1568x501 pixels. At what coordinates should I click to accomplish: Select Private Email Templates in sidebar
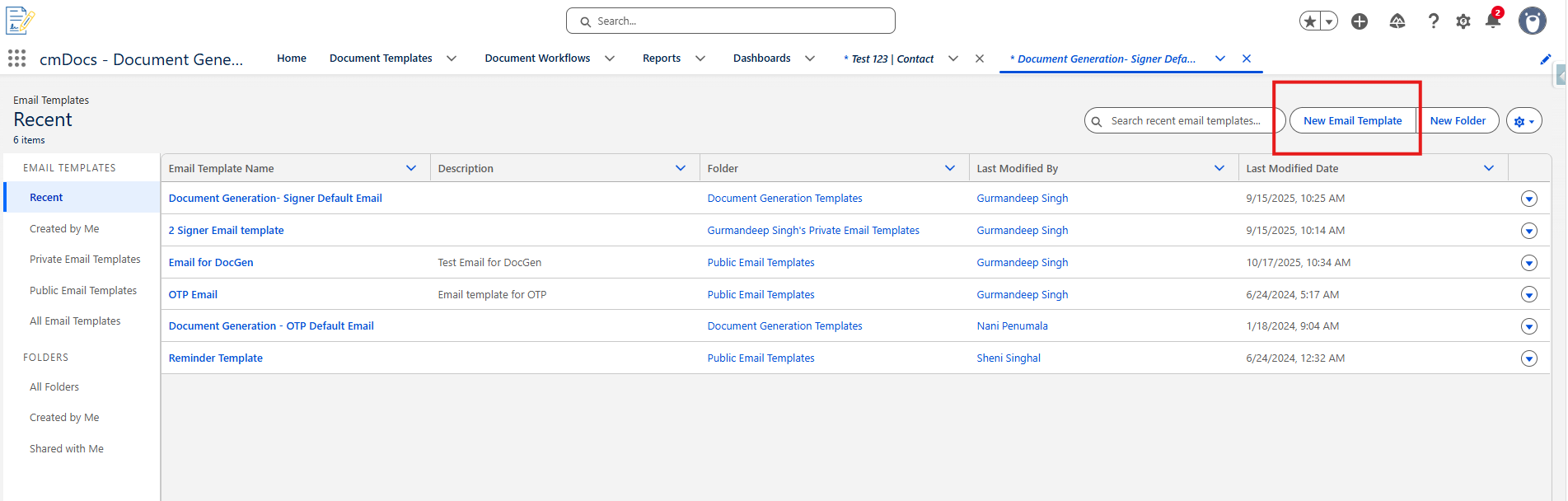pyautogui.click(x=85, y=260)
